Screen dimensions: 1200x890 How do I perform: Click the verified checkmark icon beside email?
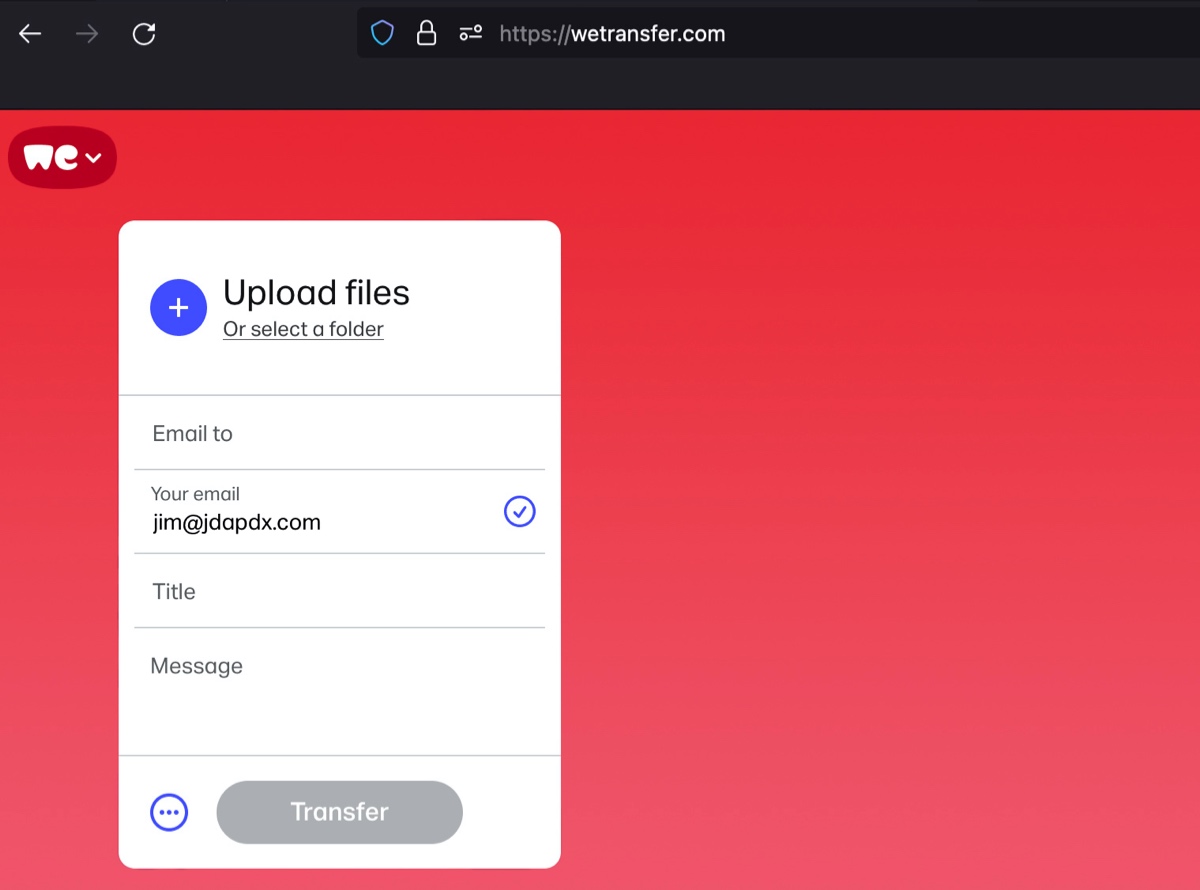(x=519, y=511)
